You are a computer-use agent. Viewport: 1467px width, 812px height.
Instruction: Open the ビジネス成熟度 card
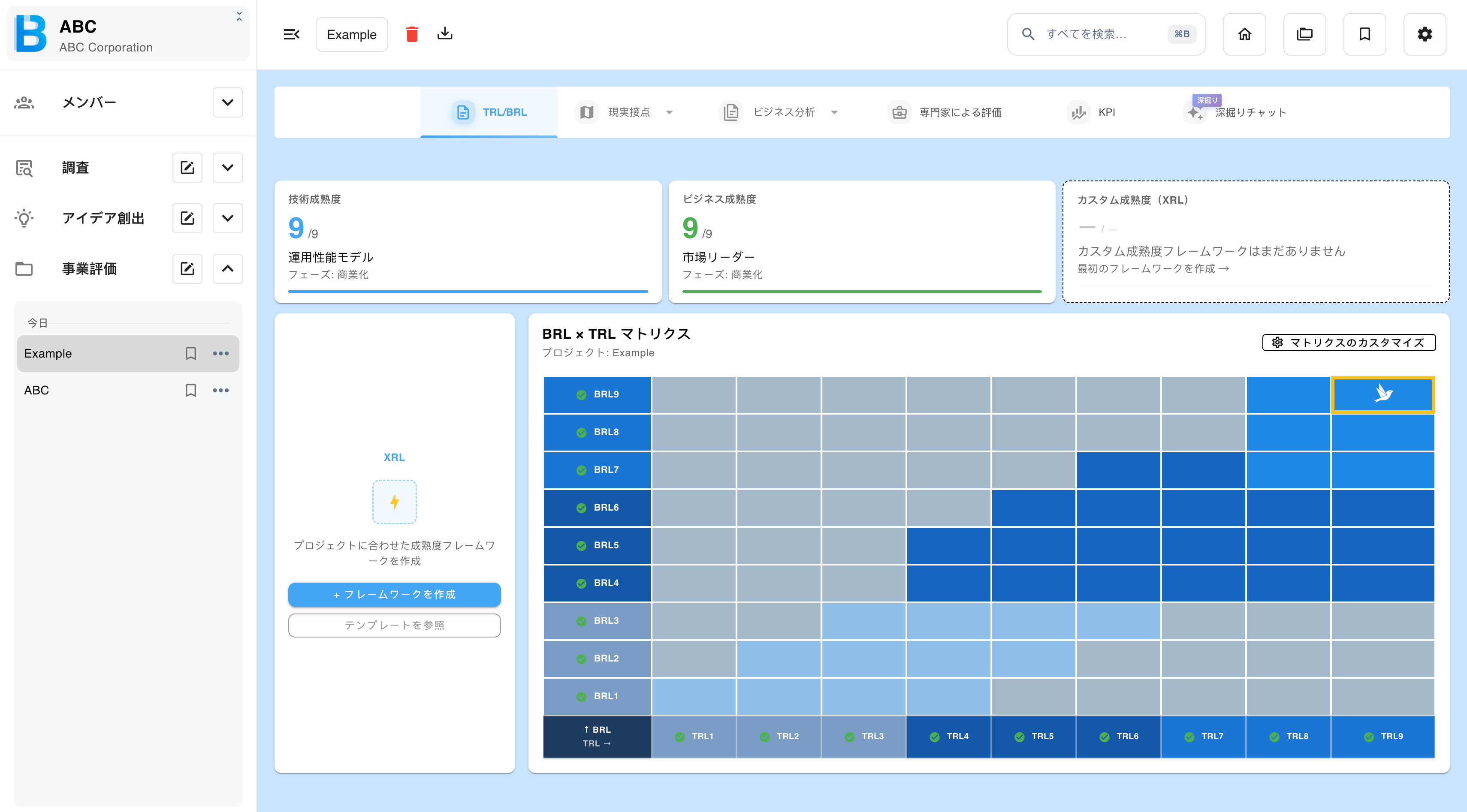[x=862, y=242]
